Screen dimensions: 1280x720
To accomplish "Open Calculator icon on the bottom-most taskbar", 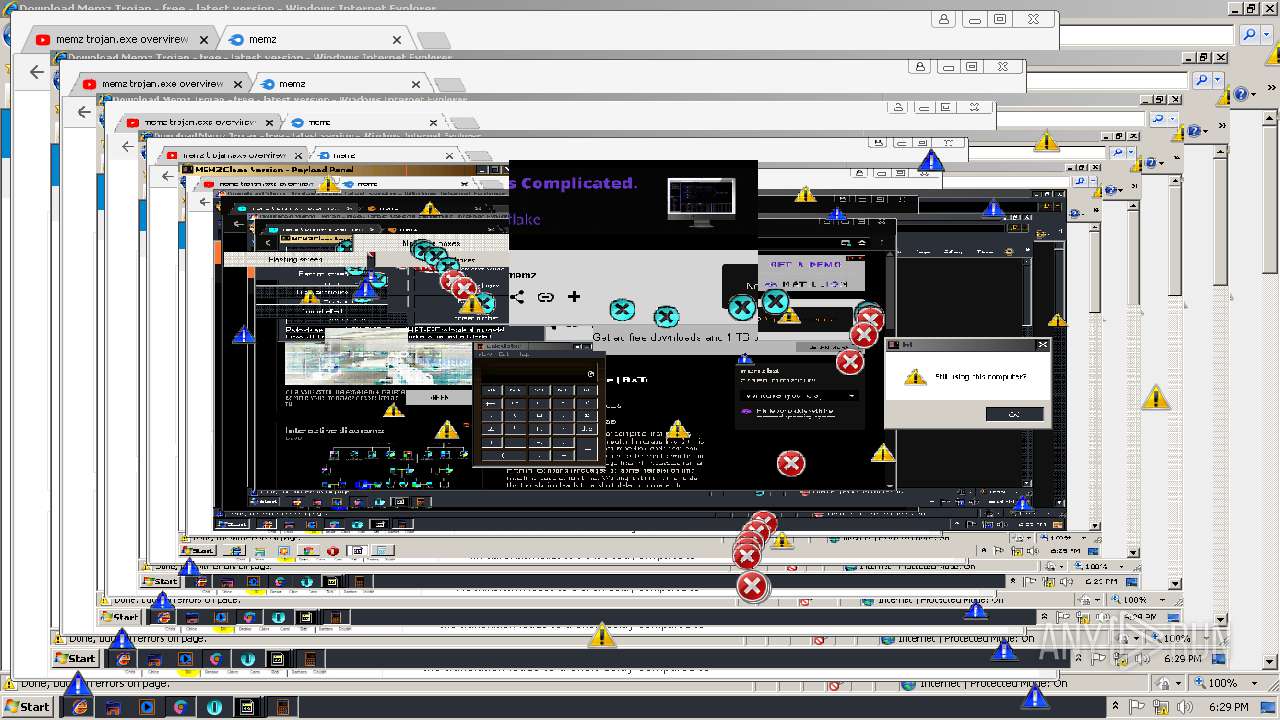I will 283,707.
